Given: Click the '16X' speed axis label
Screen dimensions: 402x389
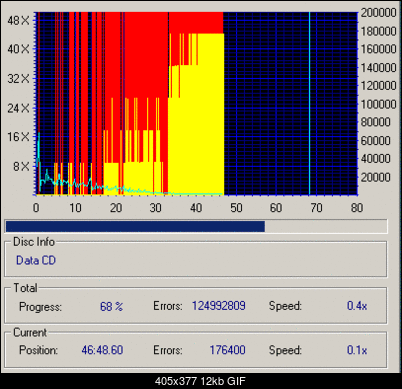Looking at the screenshot, I should 18,137.
